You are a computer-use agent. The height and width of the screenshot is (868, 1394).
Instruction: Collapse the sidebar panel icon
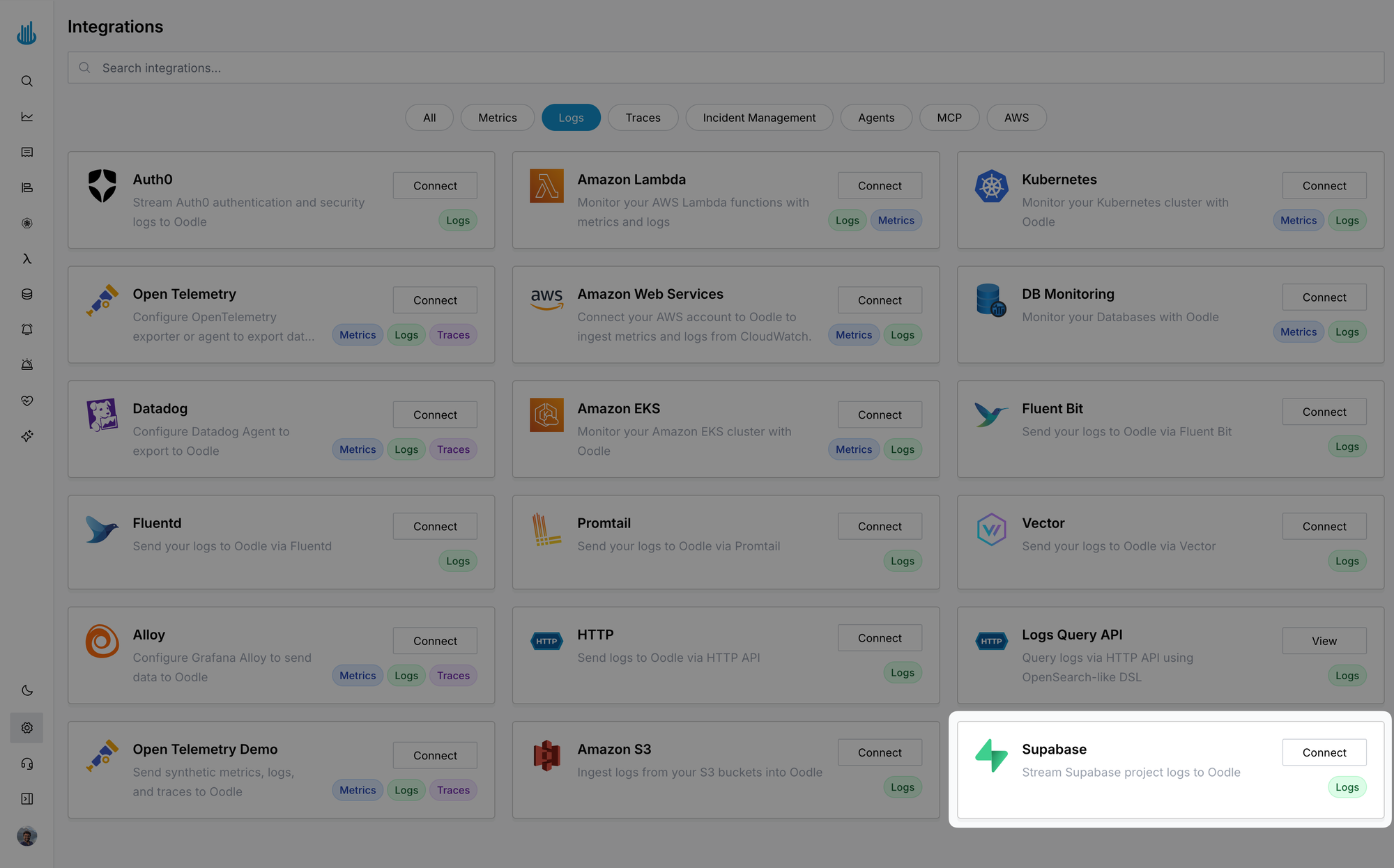click(x=26, y=799)
